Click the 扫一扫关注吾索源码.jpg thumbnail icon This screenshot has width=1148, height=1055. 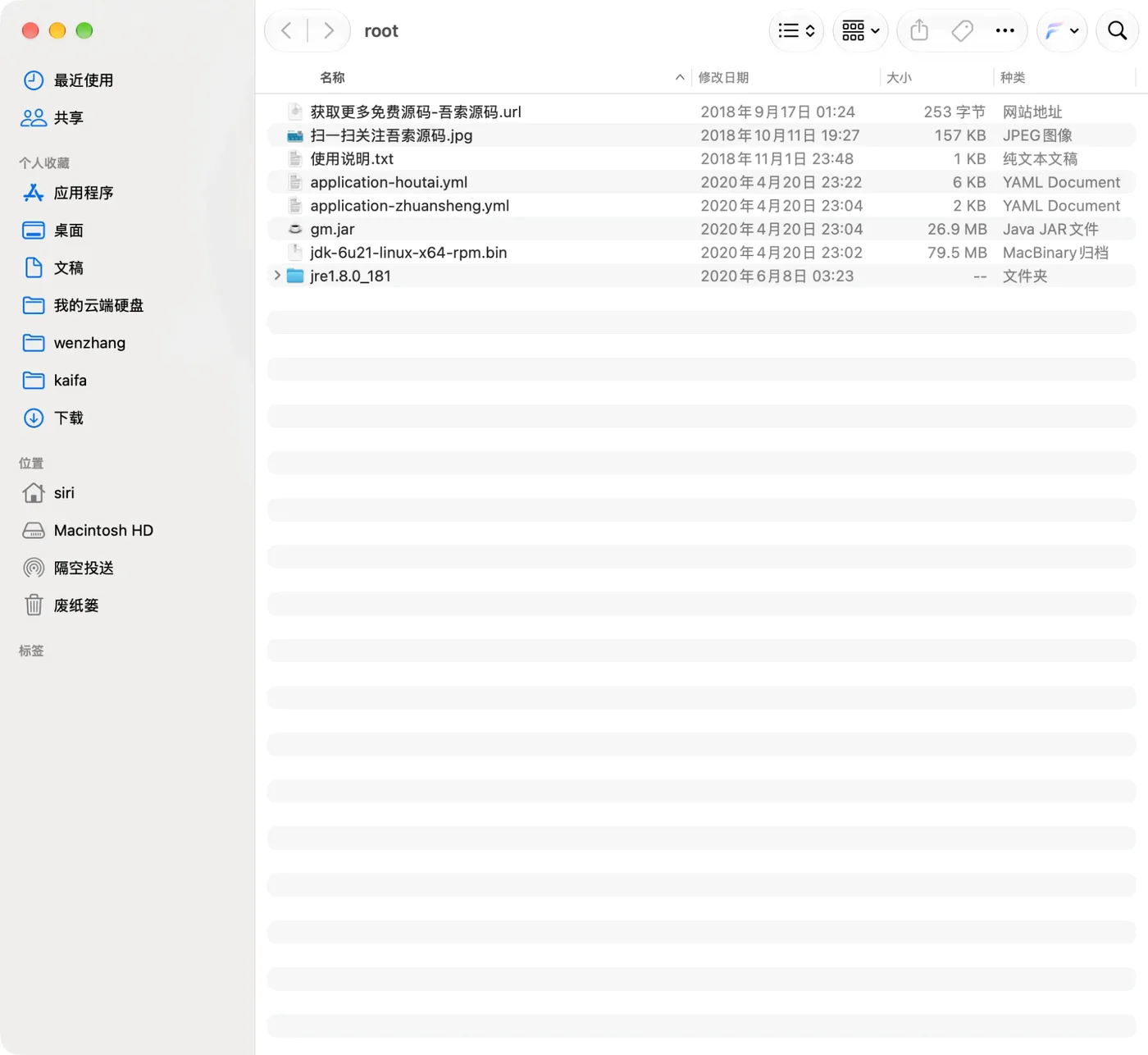295,135
